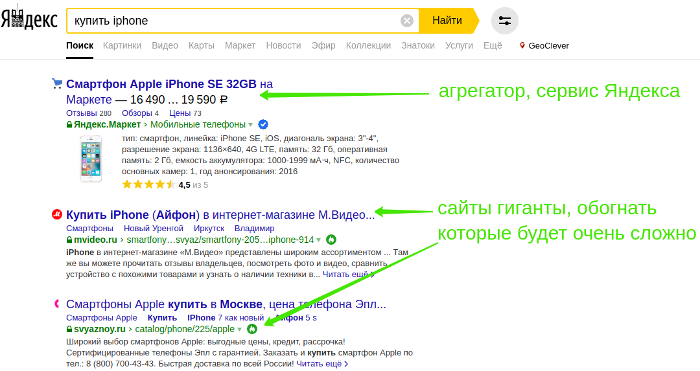Open the Новый Уренгой sitelink
The height and width of the screenshot is (371, 700).
click(153, 228)
